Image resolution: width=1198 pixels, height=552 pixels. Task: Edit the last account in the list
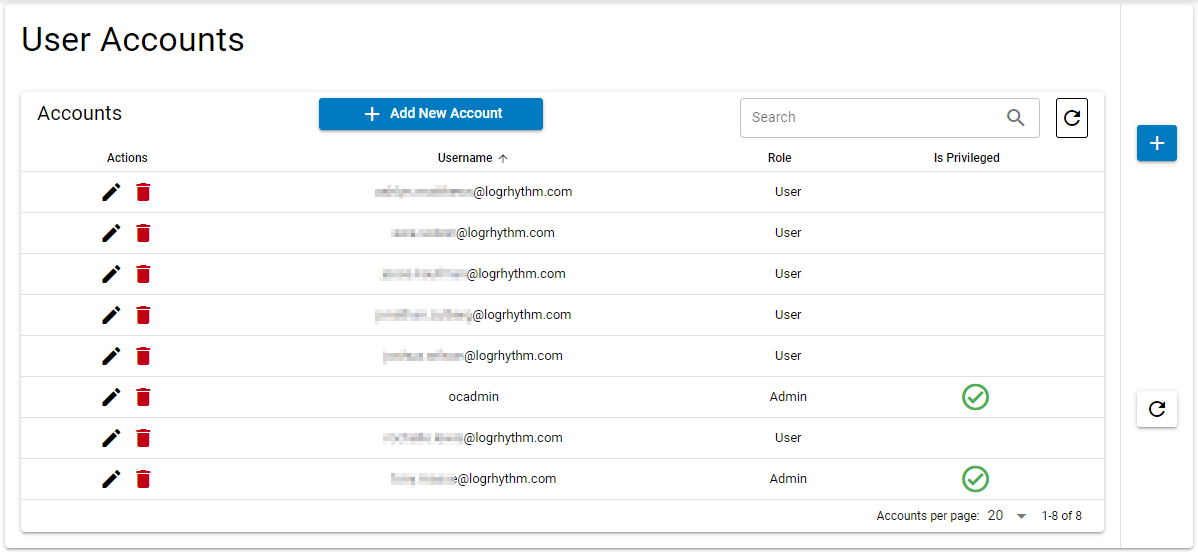point(111,479)
